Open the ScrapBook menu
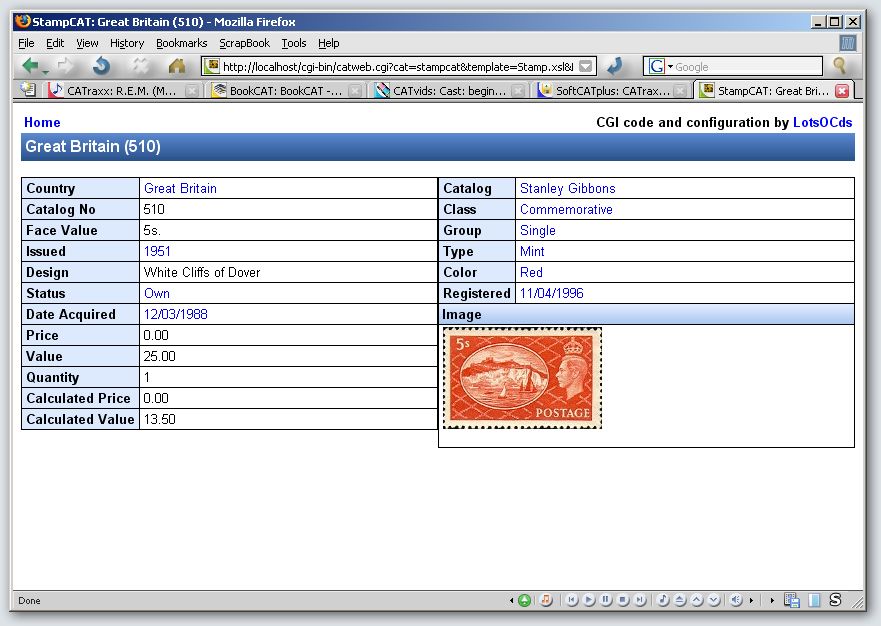Screen dimensions: 881x626 [244, 43]
